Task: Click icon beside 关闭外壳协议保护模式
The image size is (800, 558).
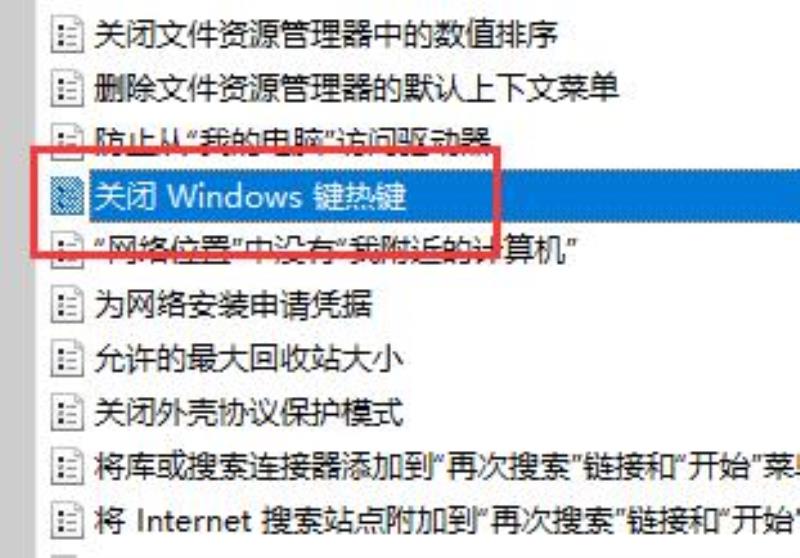Action: tap(67, 413)
